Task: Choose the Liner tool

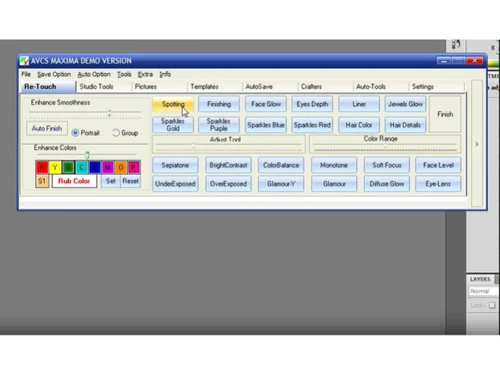Action: tap(359, 104)
